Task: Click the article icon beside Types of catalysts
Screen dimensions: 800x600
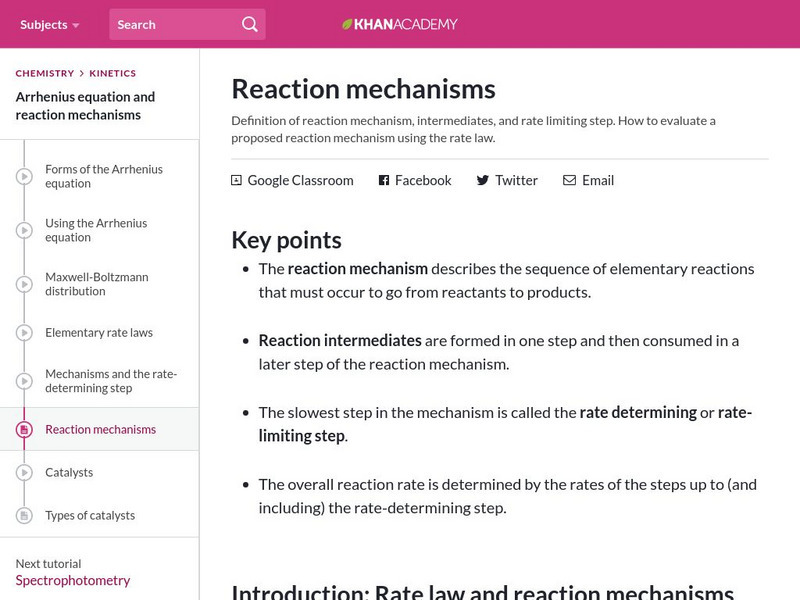Action: coord(23,515)
